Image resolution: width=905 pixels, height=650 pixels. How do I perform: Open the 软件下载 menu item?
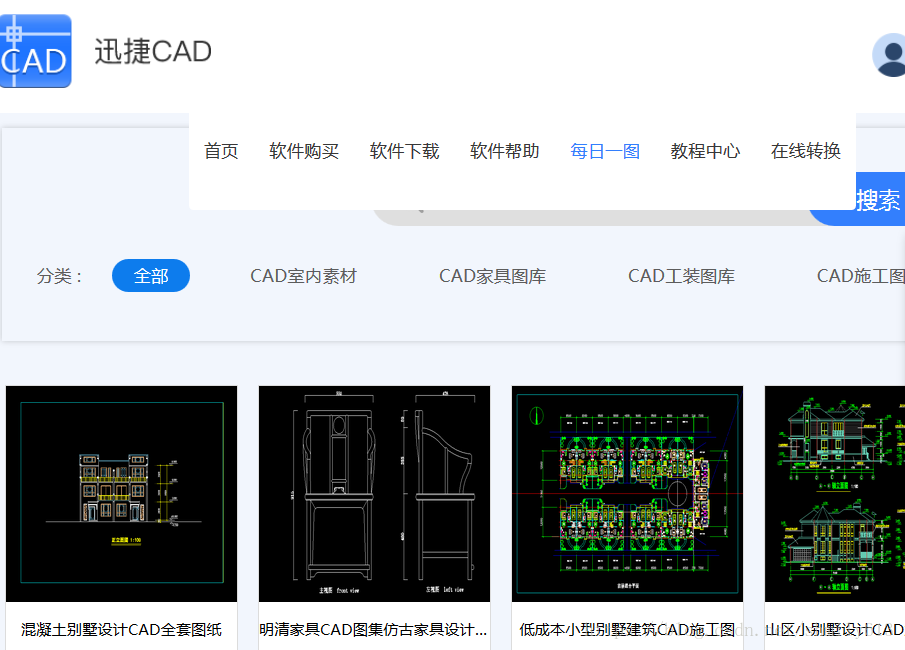pos(405,151)
